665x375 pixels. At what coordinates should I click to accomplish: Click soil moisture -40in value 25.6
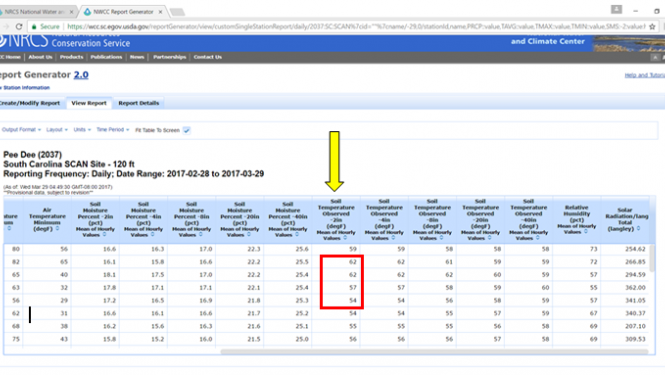tap(302, 249)
